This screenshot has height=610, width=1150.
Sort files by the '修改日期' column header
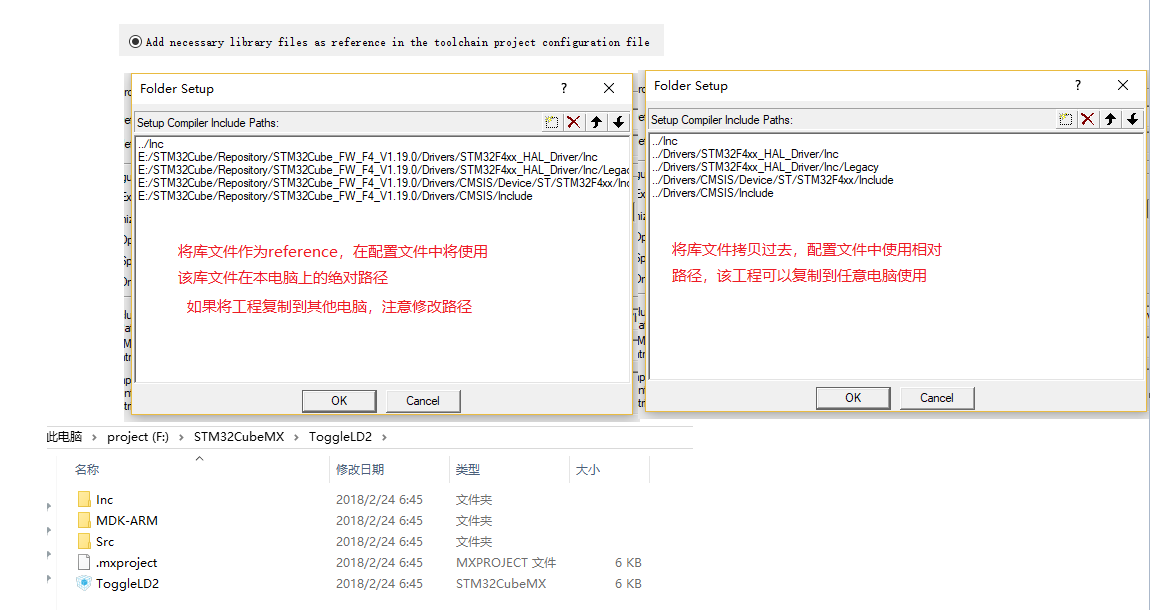(360, 470)
